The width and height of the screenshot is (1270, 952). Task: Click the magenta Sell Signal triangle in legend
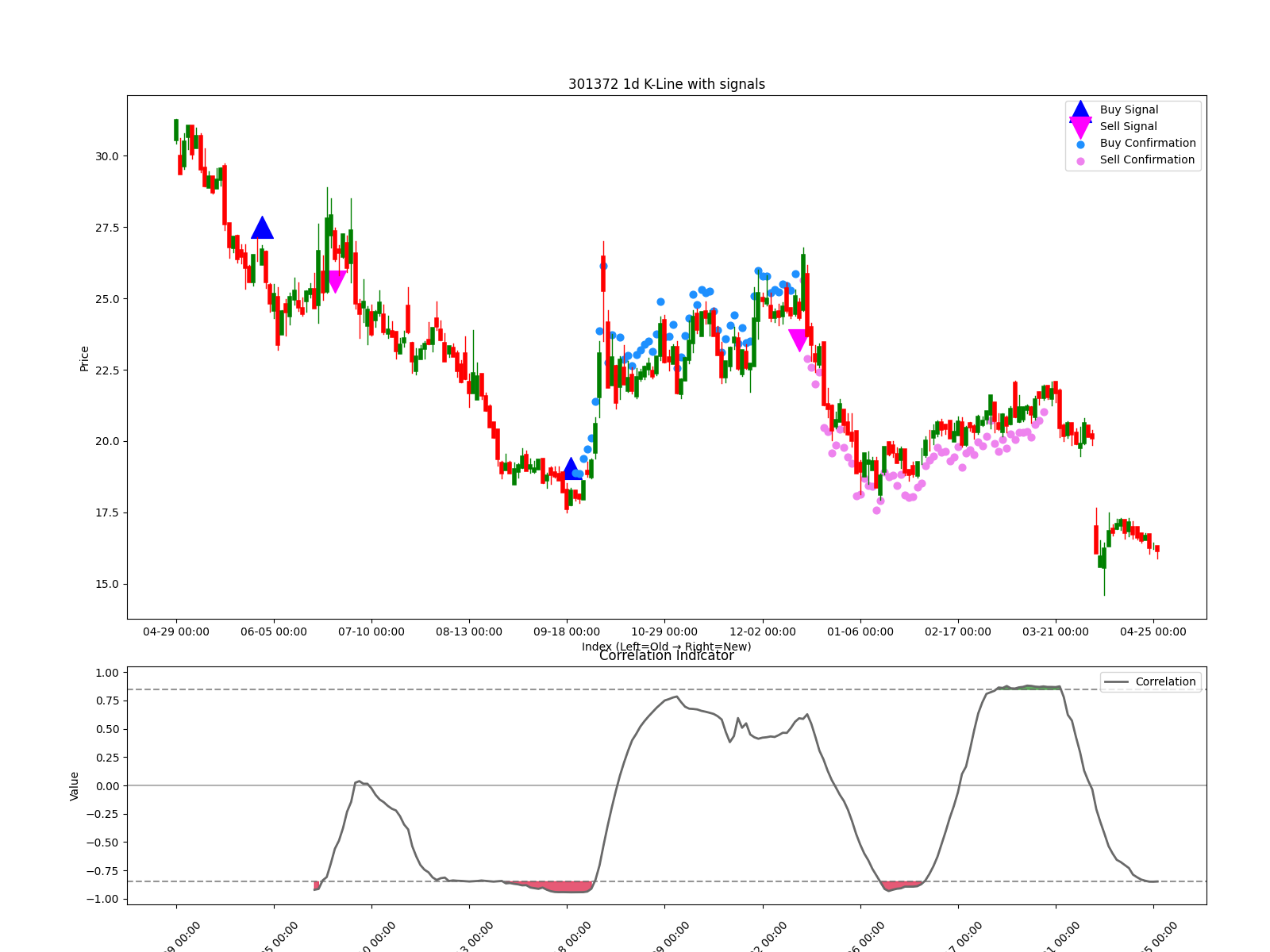1080,128
